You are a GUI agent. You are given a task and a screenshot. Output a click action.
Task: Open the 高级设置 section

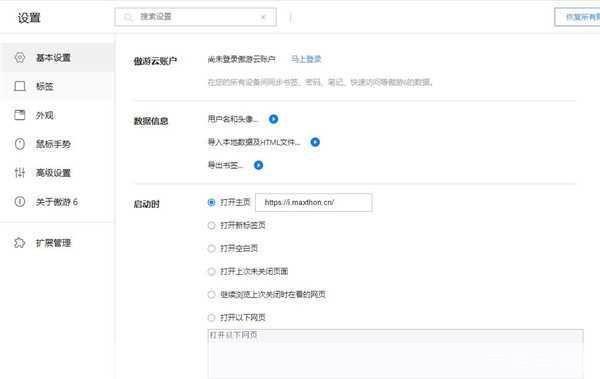pyautogui.click(x=57, y=173)
